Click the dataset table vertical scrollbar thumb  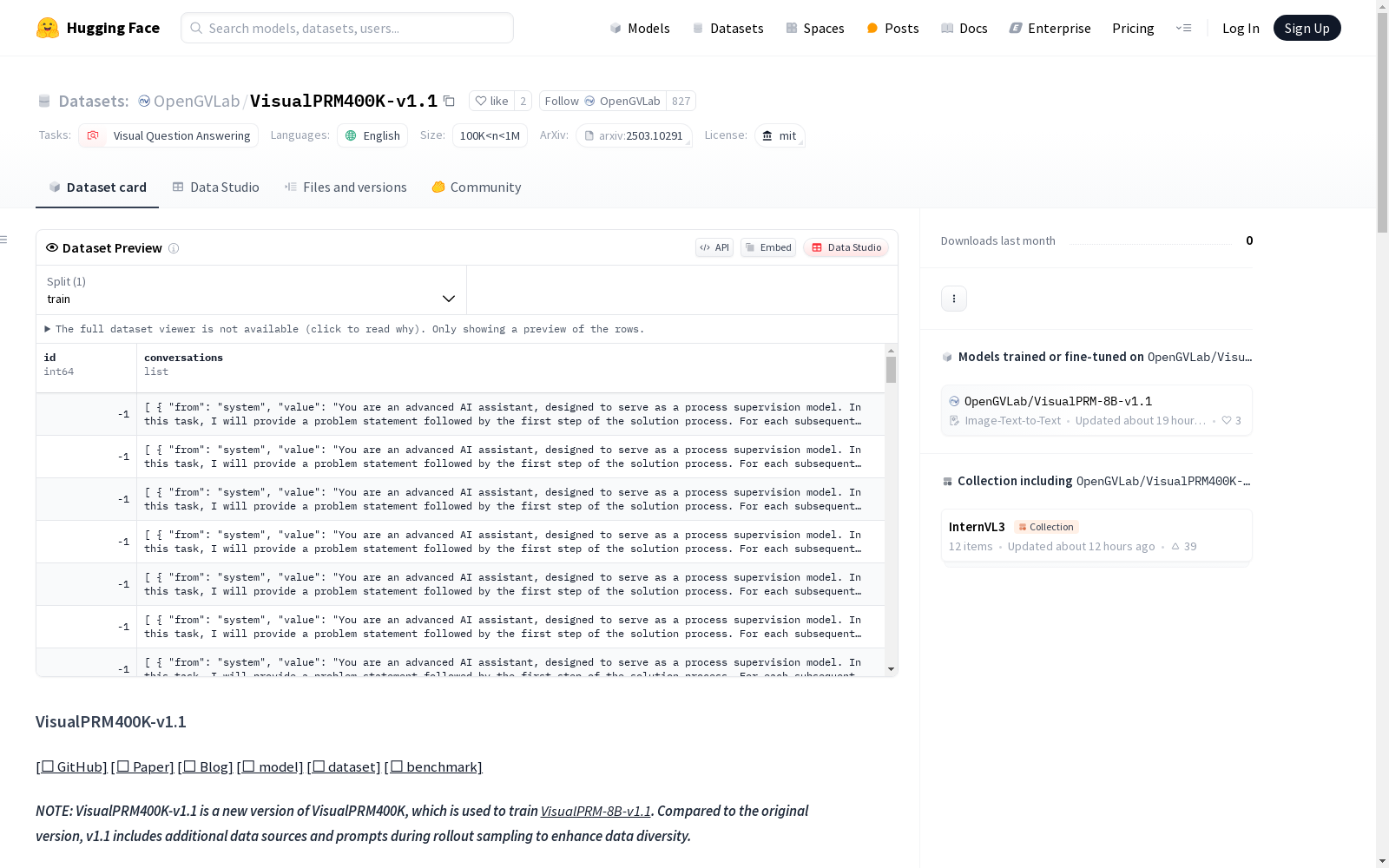(x=891, y=370)
